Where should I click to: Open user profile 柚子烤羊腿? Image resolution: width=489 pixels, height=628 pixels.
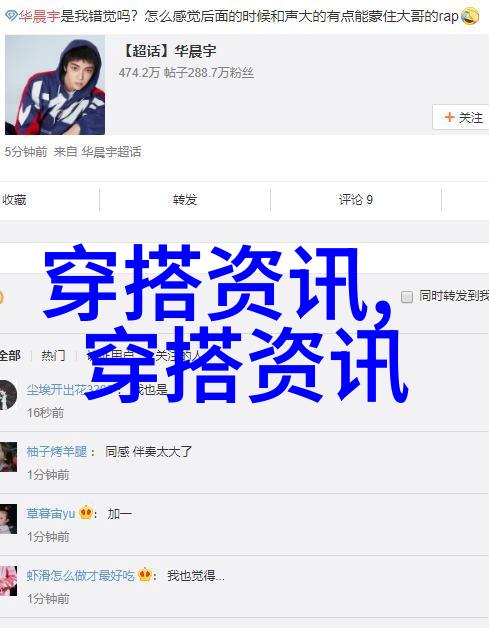coord(56,451)
